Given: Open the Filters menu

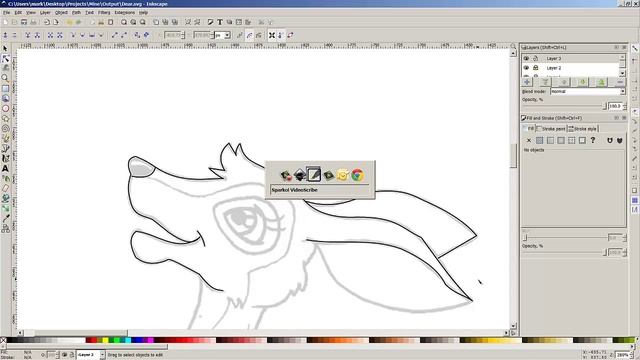Looking at the screenshot, I should [x=104, y=13].
